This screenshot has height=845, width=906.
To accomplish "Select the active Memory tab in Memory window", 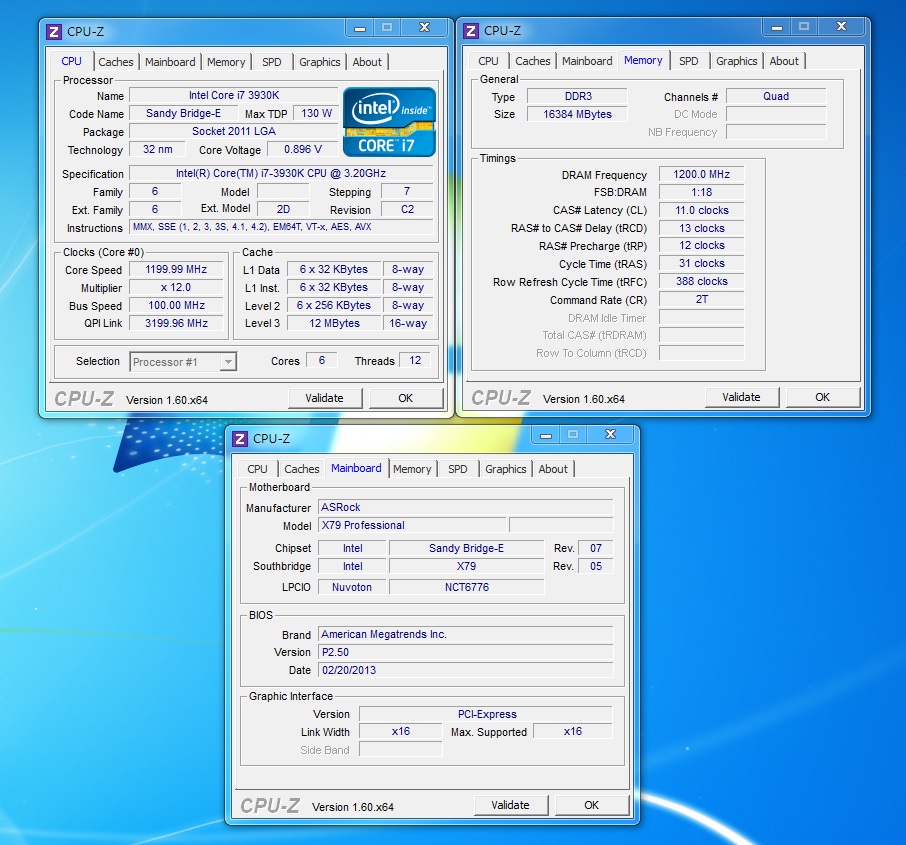I will click(643, 60).
